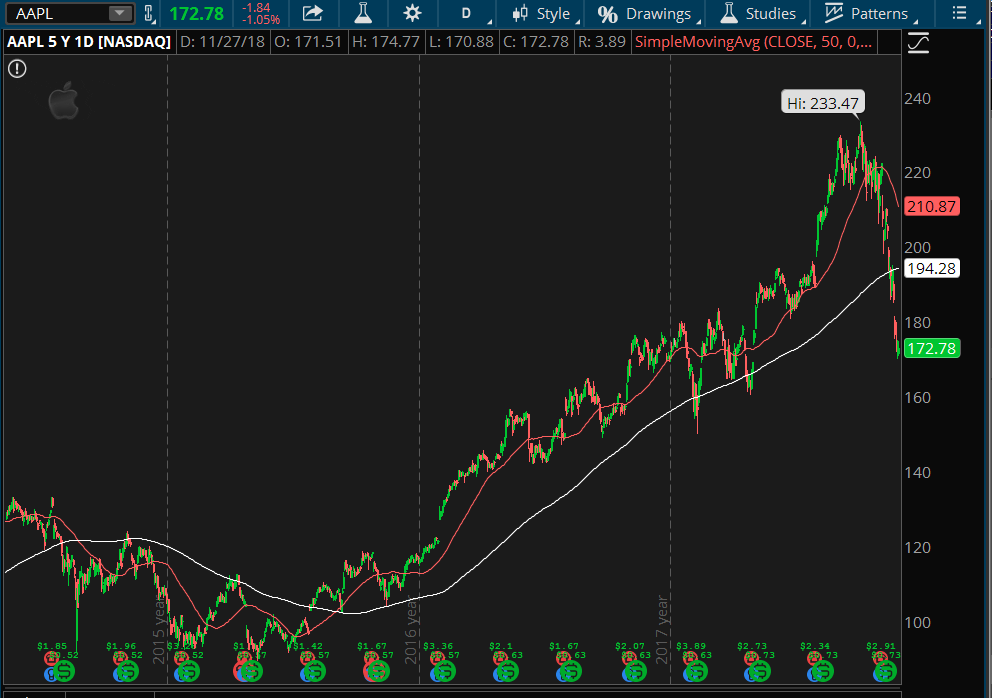Screen dimensions: 992x698
Task: Click the C: 172.78 close value
Action: 536,42
